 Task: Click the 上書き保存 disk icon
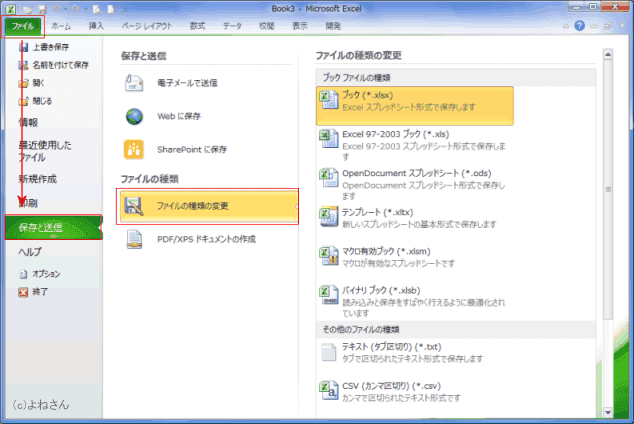coord(23,47)
